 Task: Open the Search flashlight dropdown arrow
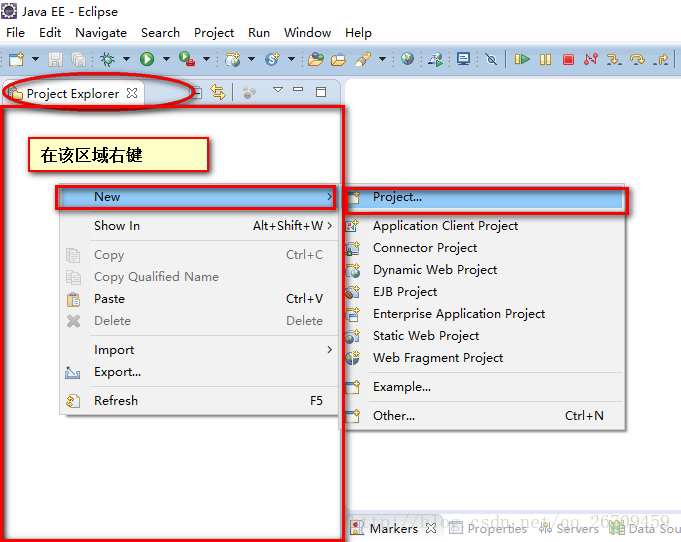[383, 59]
